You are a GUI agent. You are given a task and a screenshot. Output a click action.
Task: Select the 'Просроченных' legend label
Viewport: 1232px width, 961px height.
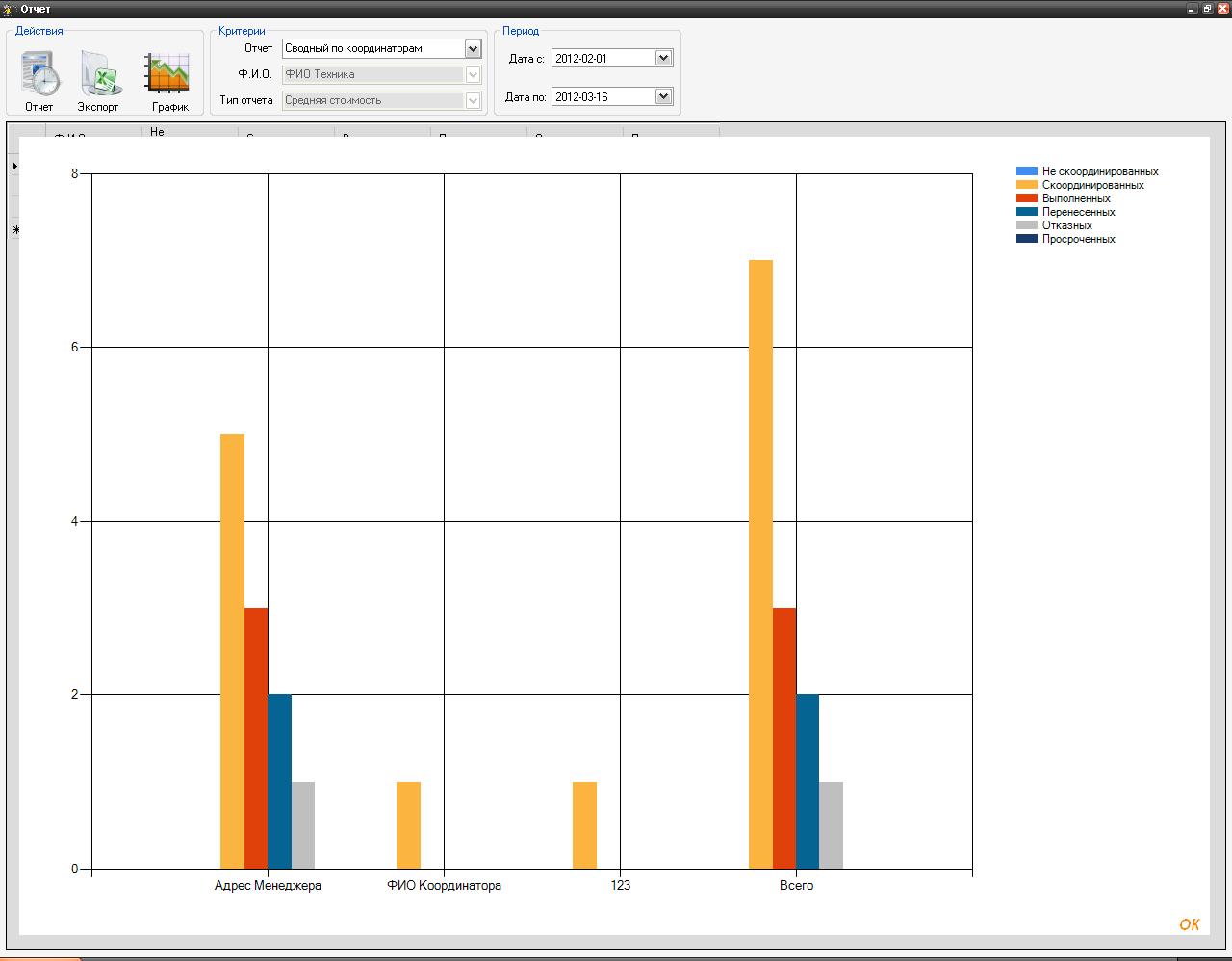1078,239
